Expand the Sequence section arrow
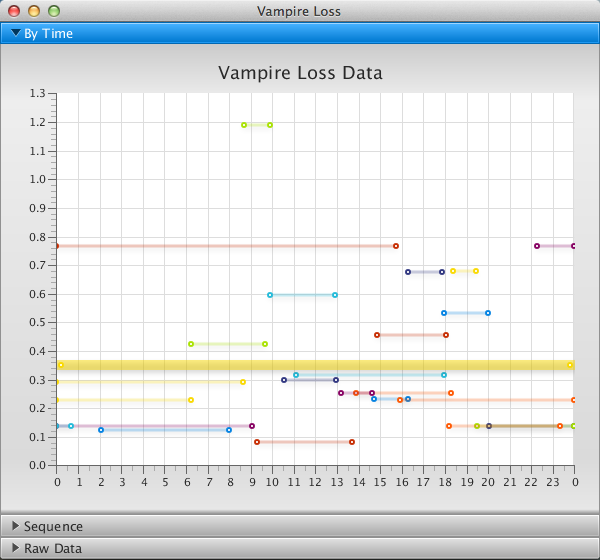Screen dimensions: 600x560 click(x=16, y=526)
